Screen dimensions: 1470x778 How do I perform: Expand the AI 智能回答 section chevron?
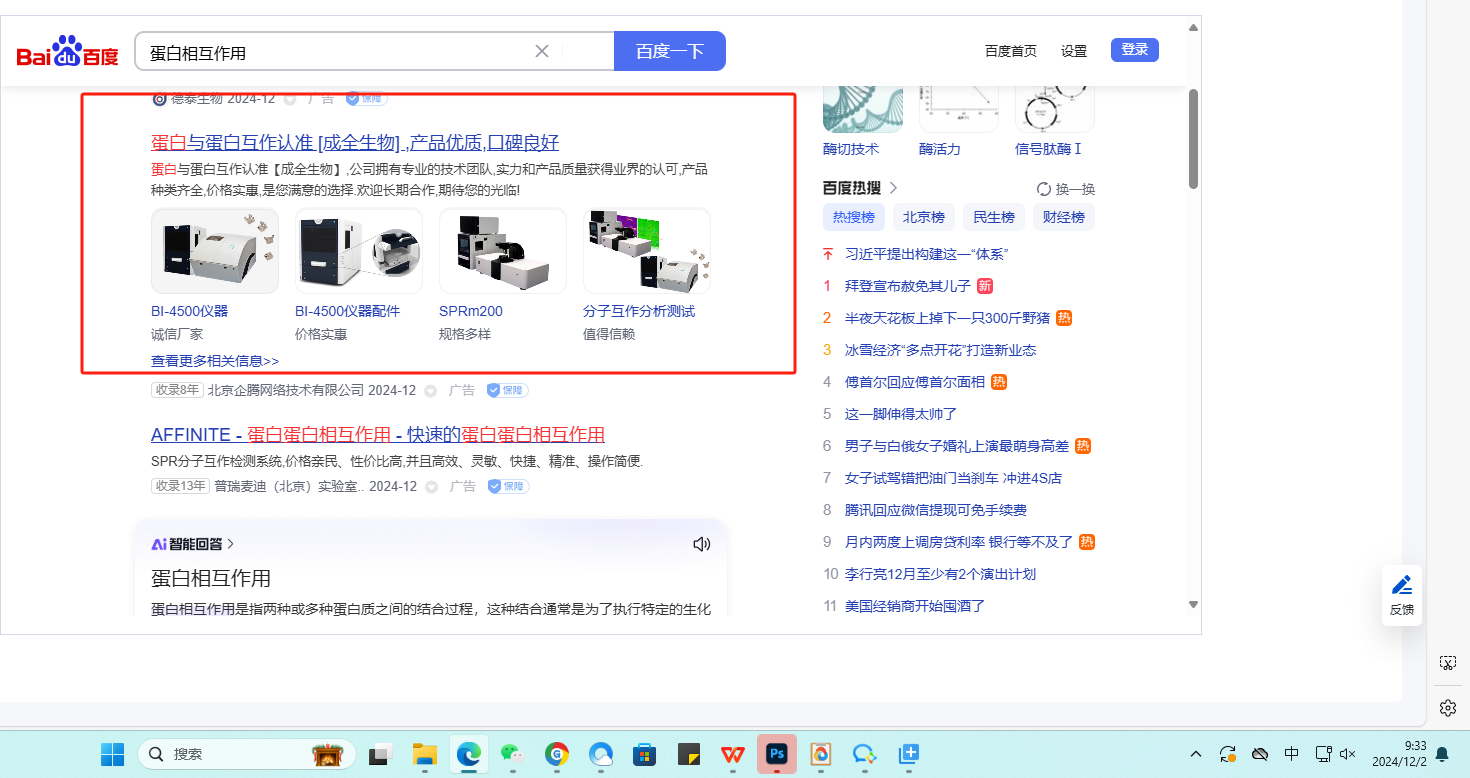tap(231, 544)
